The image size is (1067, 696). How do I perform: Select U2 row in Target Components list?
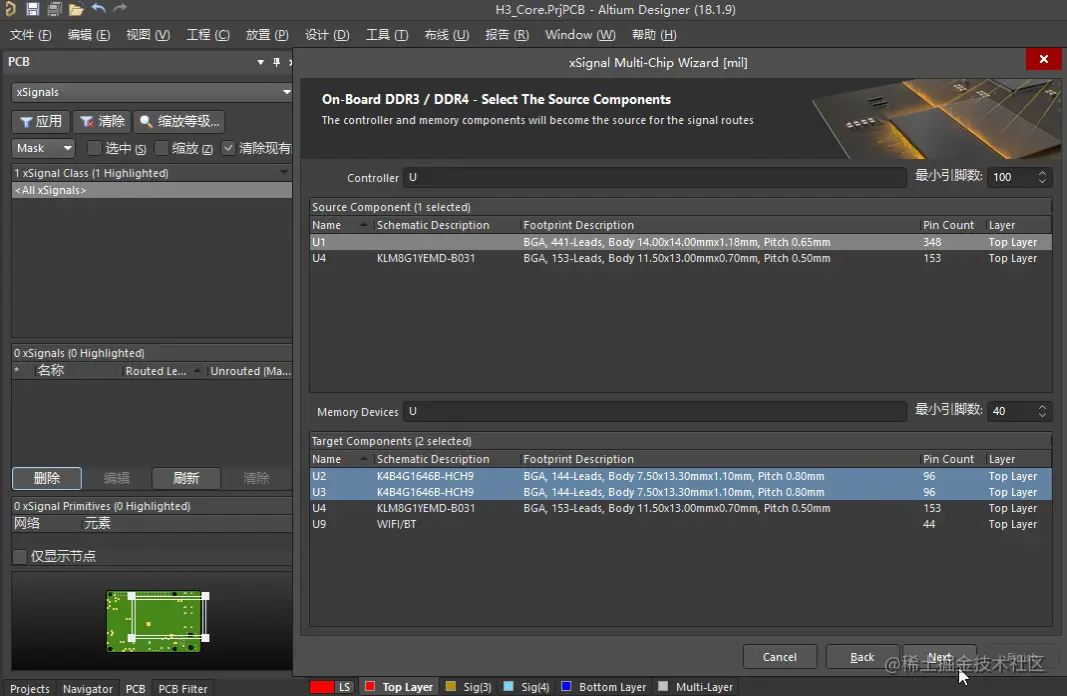680,476
